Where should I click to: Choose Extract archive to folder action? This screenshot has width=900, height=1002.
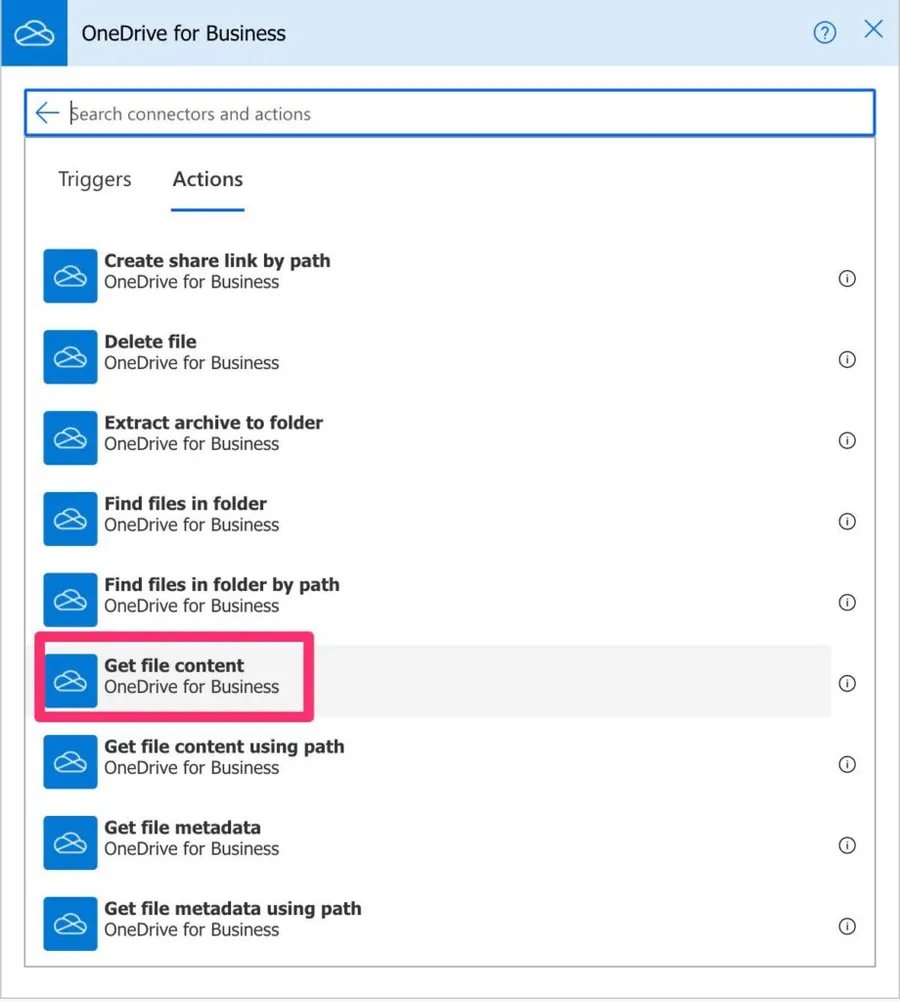pos(213,433)
